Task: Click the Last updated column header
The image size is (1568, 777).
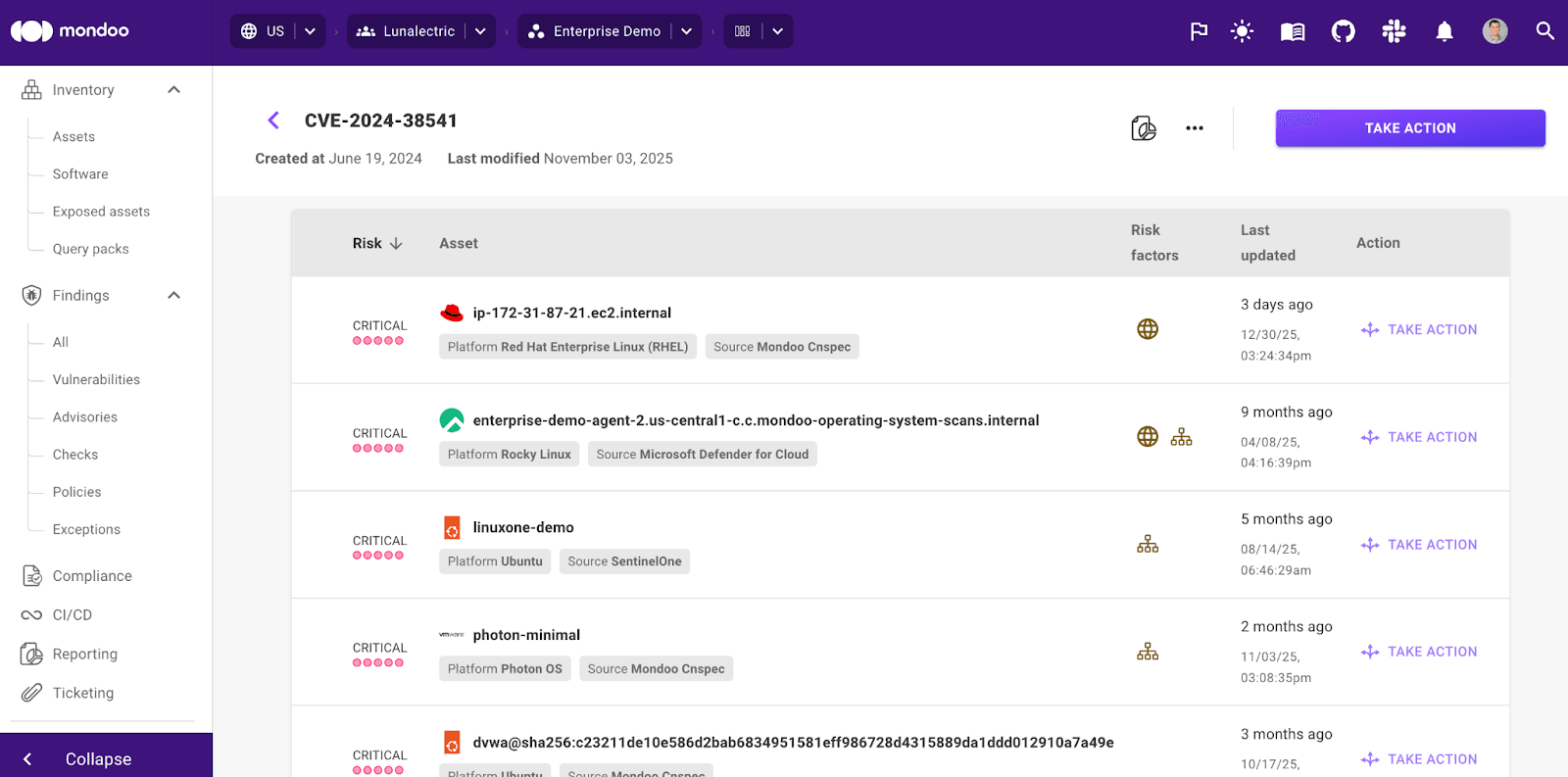Action: pyautogui.click(x=1268, y=243)
